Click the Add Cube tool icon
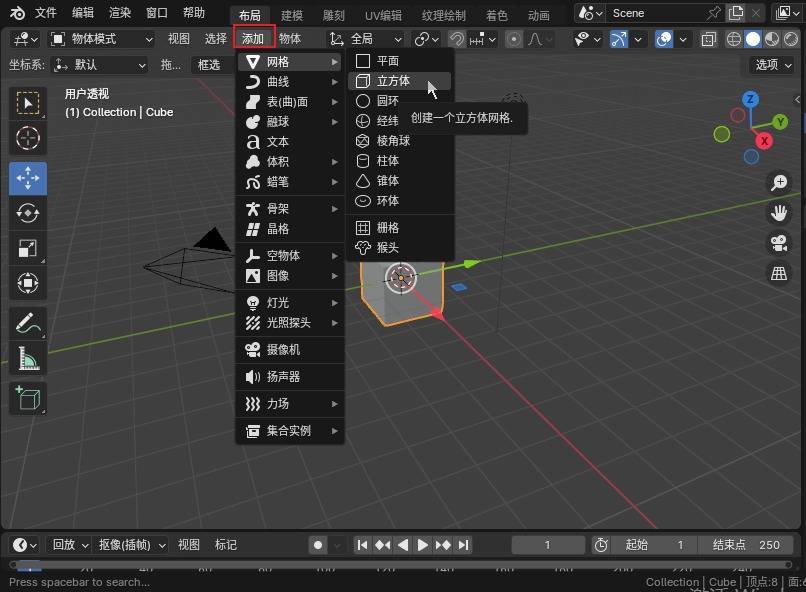The width and height of the screenshot is (806, 592). pyautogui.click(x=28, y=398)
